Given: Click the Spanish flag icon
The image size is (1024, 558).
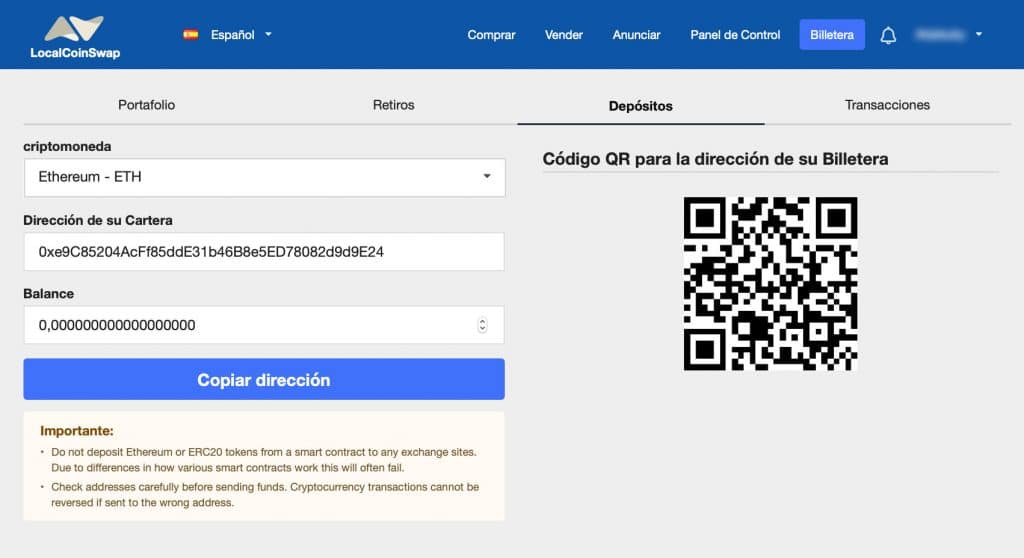Looking at the screenshot, I should point(191,35).
